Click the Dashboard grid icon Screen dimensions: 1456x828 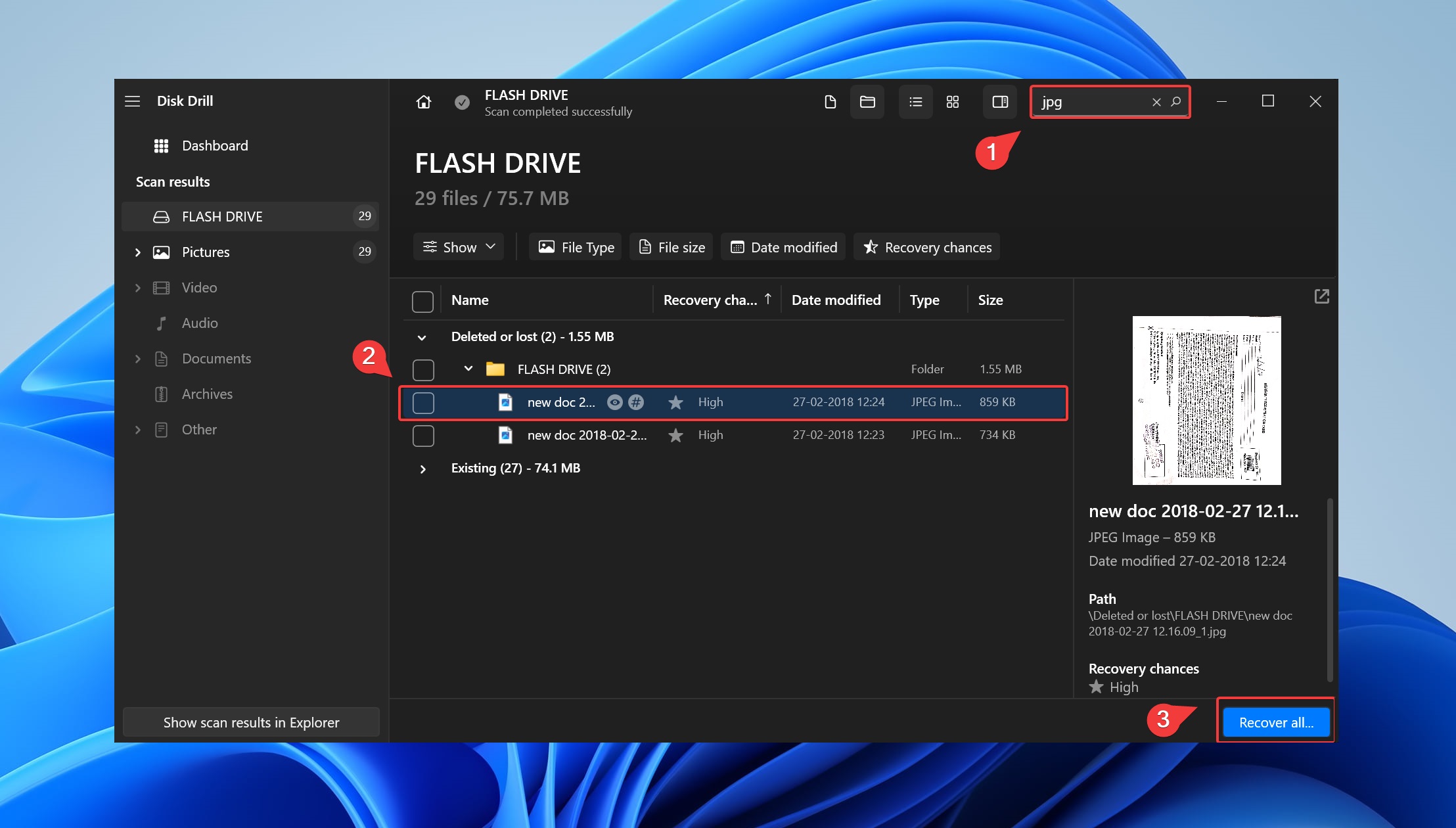click(x=161, y=146)
